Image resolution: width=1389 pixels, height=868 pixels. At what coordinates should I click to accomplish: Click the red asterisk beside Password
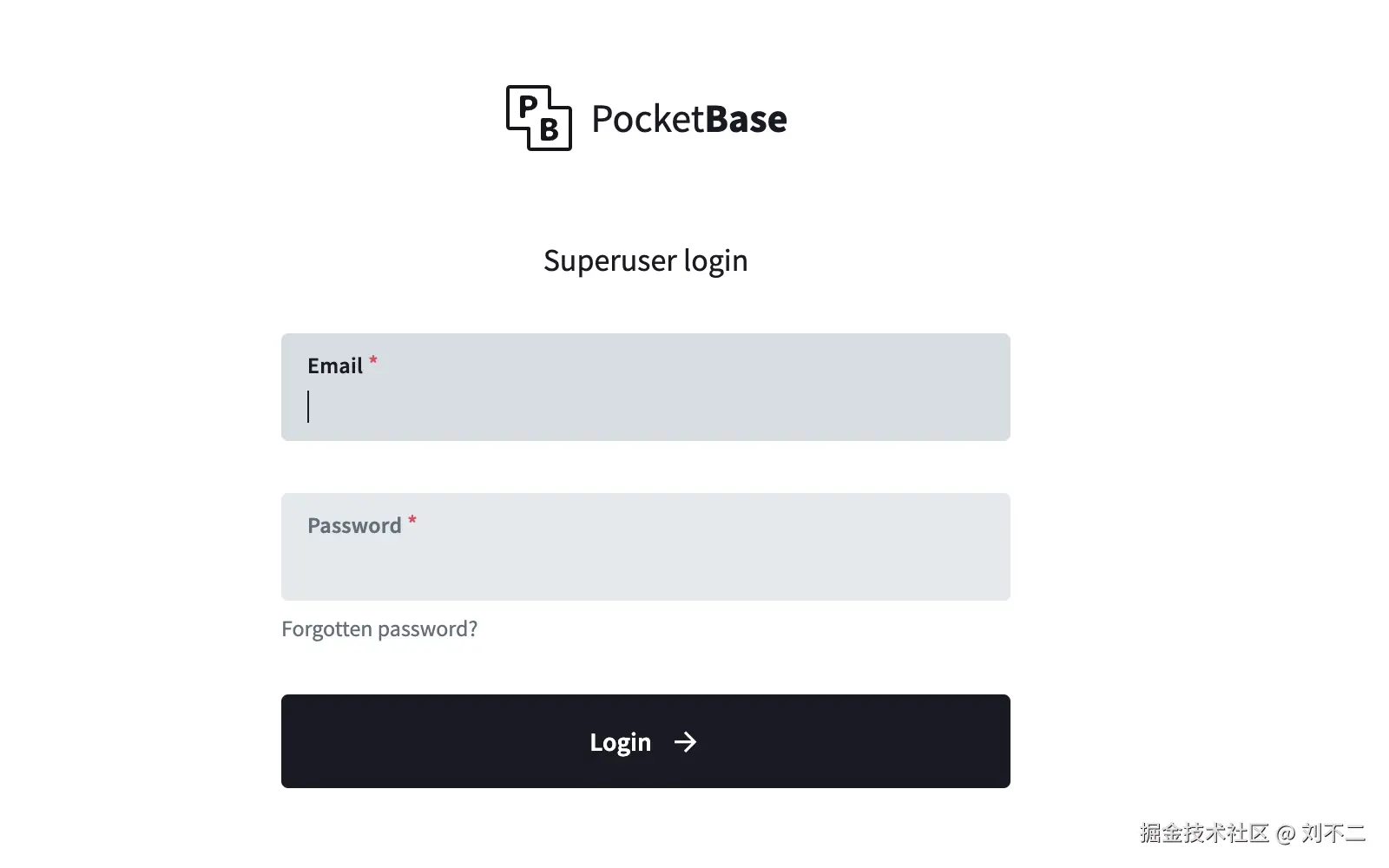412,520
